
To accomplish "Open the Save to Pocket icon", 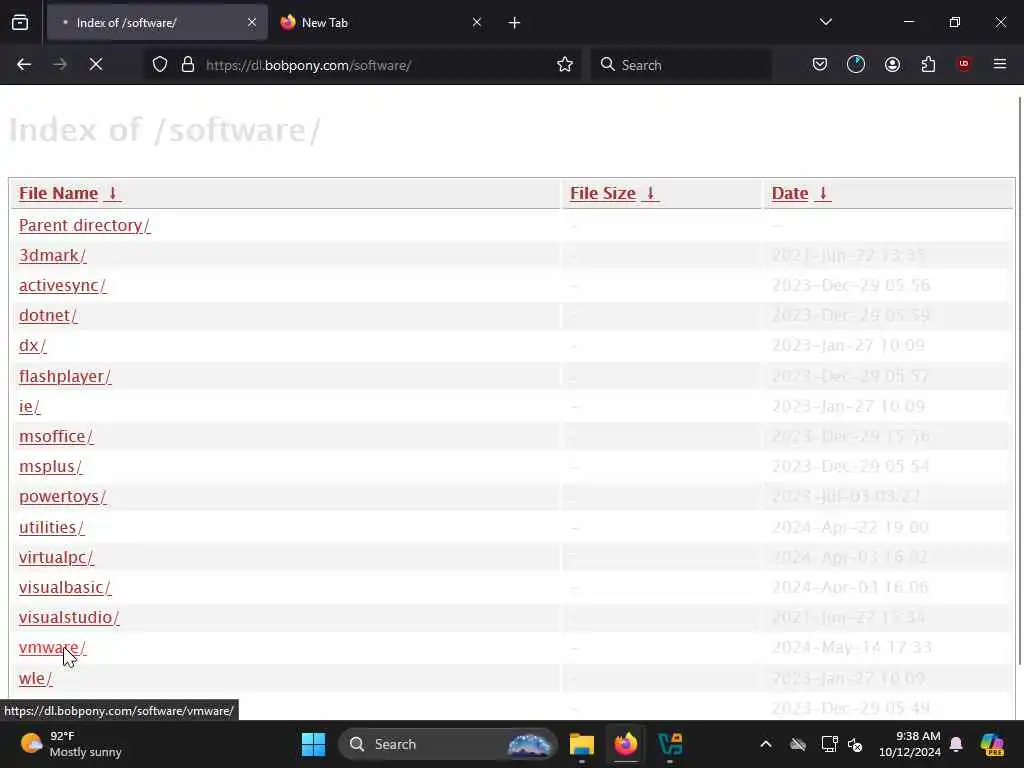I will coord(820,65).
